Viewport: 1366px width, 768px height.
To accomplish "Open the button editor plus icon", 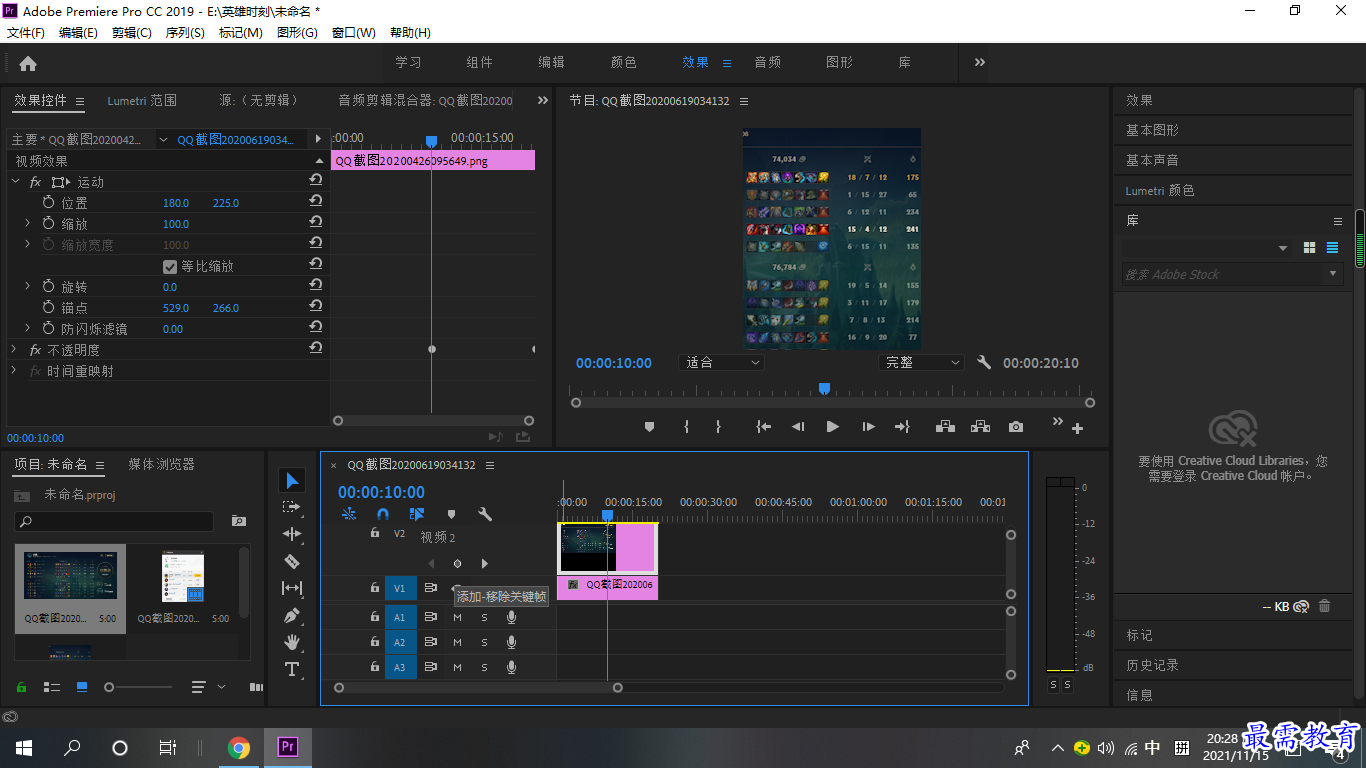I will [x=1077, y=428].
